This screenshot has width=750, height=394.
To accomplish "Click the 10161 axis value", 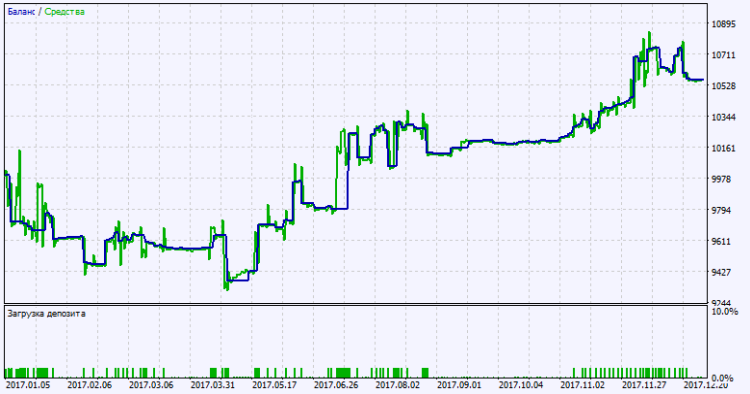I will (x=723, y=148).
